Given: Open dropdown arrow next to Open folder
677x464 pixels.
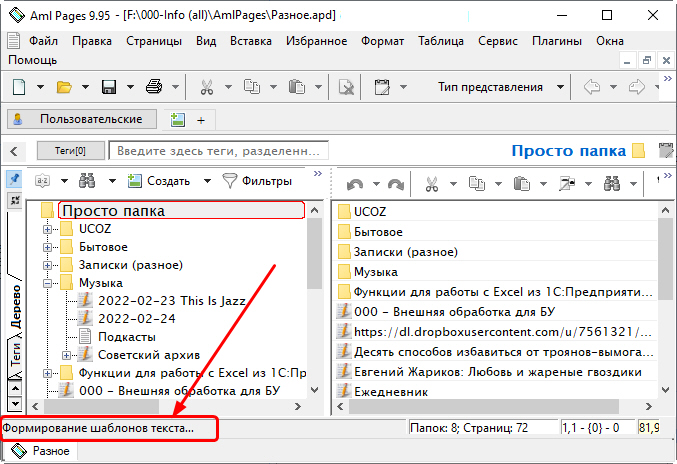Looking at the screenshot, I should [x=85, y=87].
